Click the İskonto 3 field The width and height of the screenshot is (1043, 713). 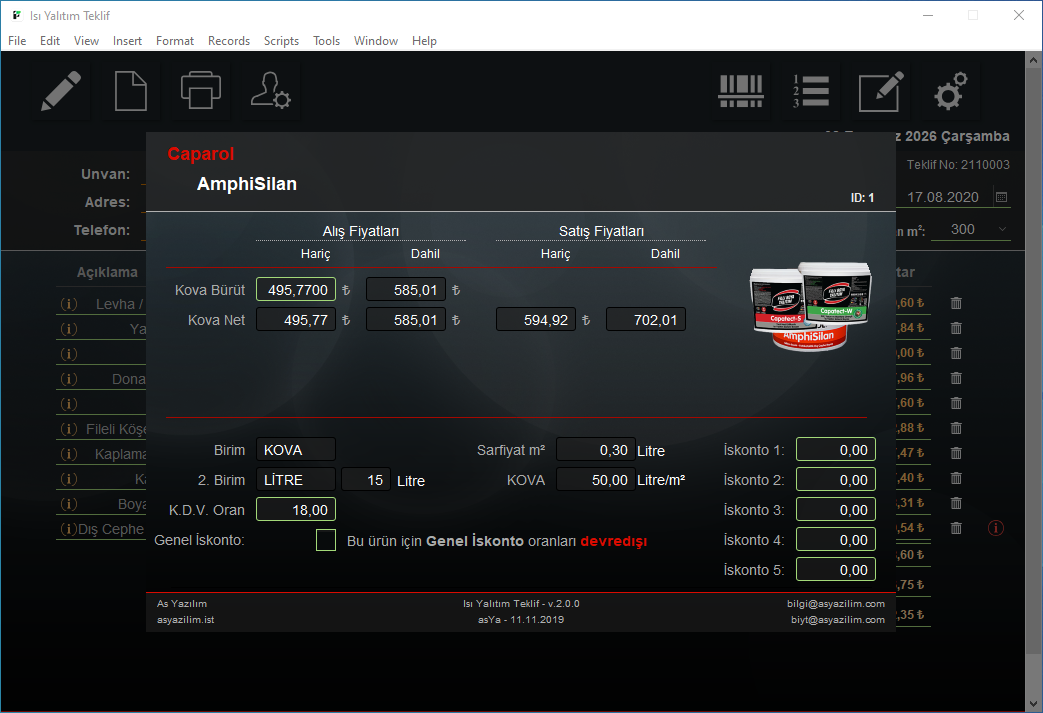[x=835, y=509]
